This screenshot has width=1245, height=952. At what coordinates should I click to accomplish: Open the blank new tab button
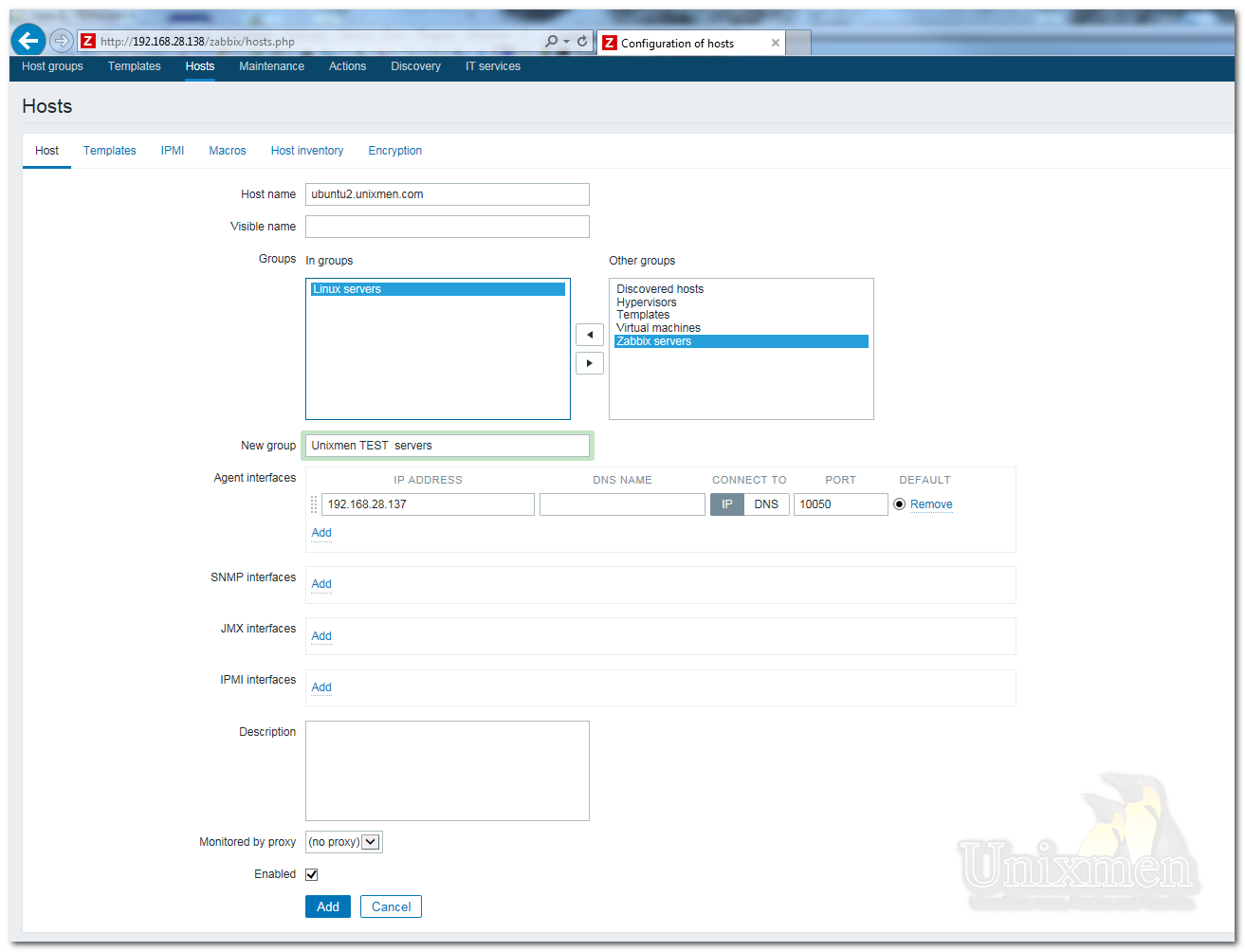pos(798,43)
